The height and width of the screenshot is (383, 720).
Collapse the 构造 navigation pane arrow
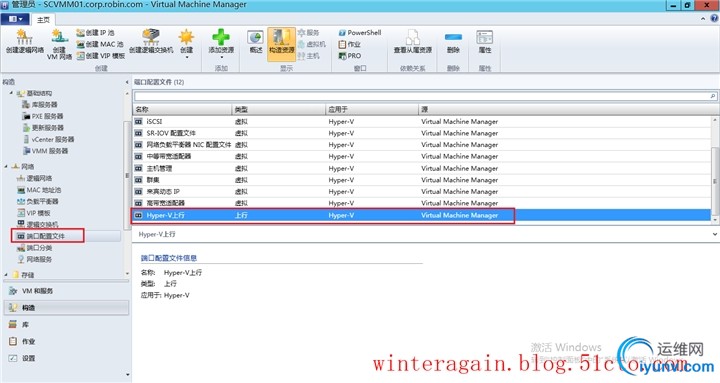point(127,82)
